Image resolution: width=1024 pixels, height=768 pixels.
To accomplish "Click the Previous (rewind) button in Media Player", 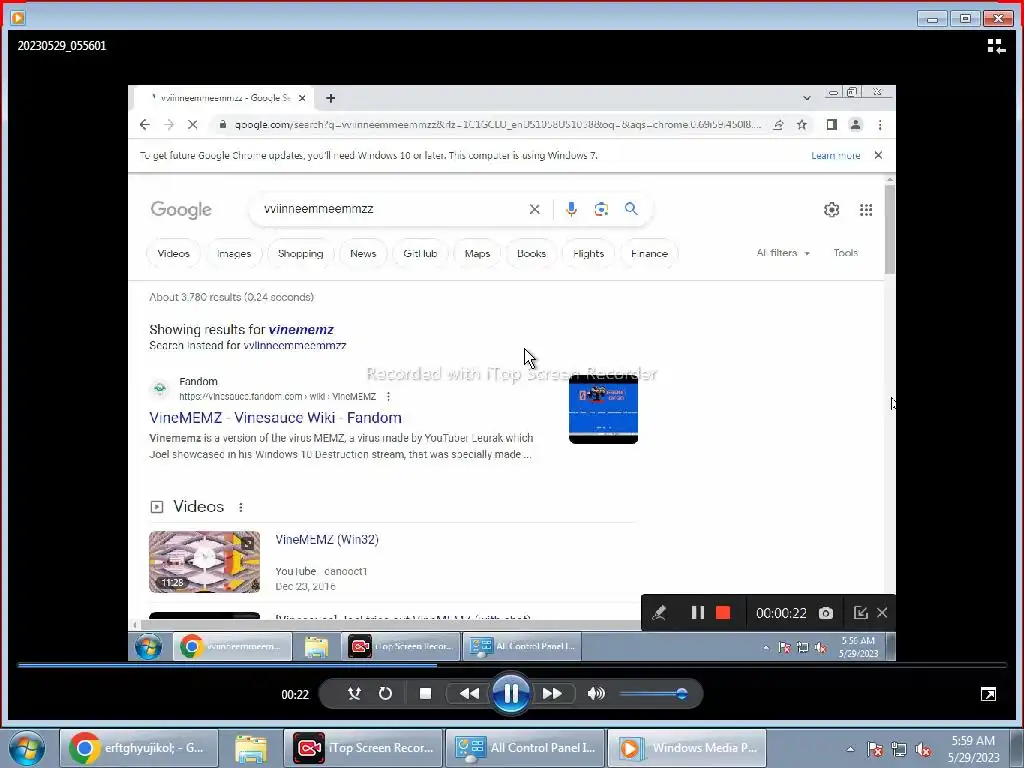I will 469,694.
